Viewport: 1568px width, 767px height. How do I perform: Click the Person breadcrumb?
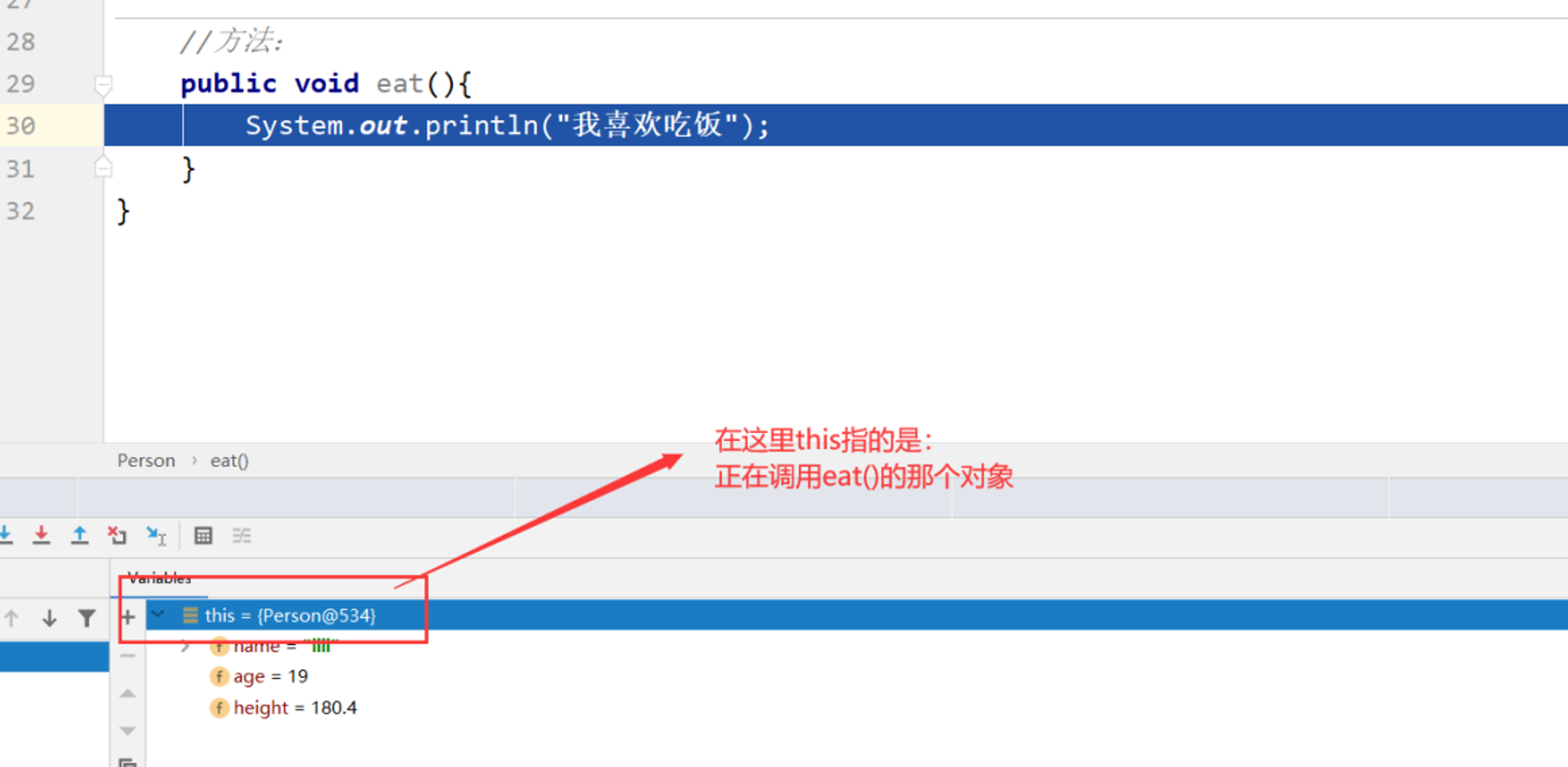click(147, 460)
